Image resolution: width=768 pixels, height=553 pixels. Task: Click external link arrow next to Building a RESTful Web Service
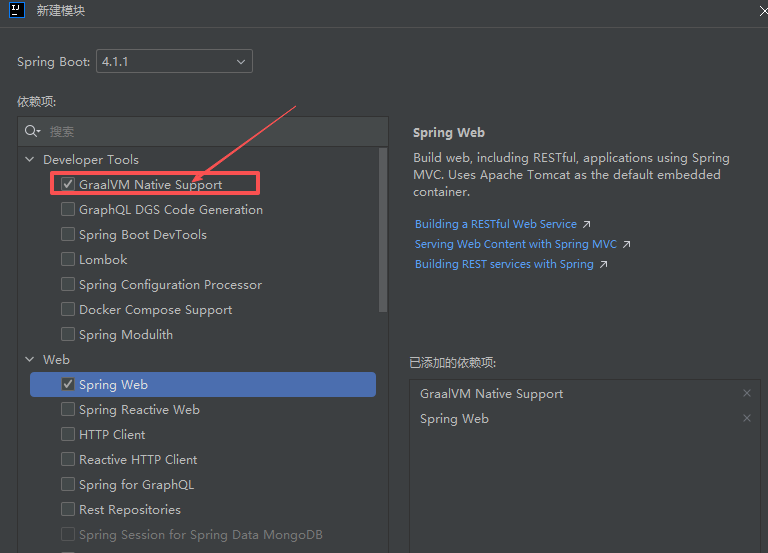pyautogui.click(x=586, y=224)
